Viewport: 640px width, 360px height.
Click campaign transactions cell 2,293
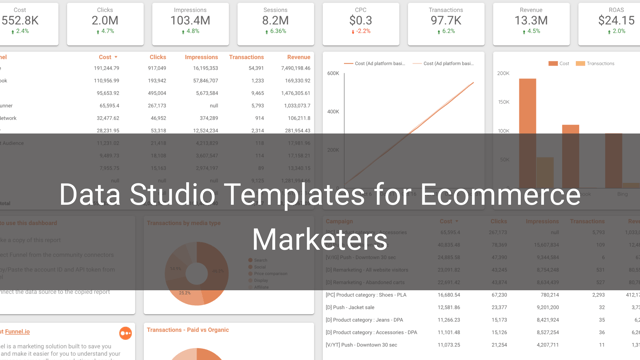[x=598, y=295]
